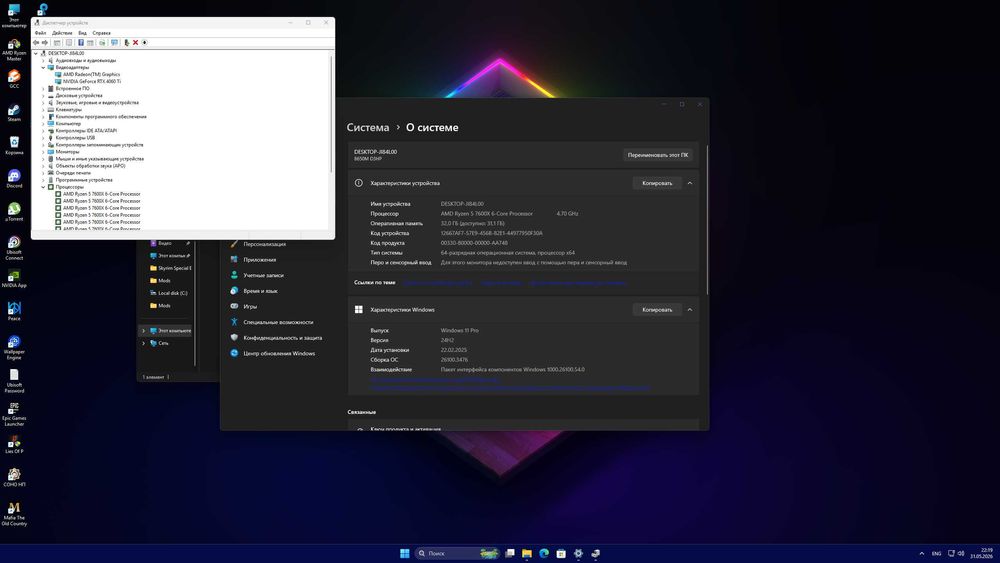The height and width of the screenshot is (563, 1000).
Task: Expand Сеть in Explorer navigation pane
Action: click(x=143, y=343)
